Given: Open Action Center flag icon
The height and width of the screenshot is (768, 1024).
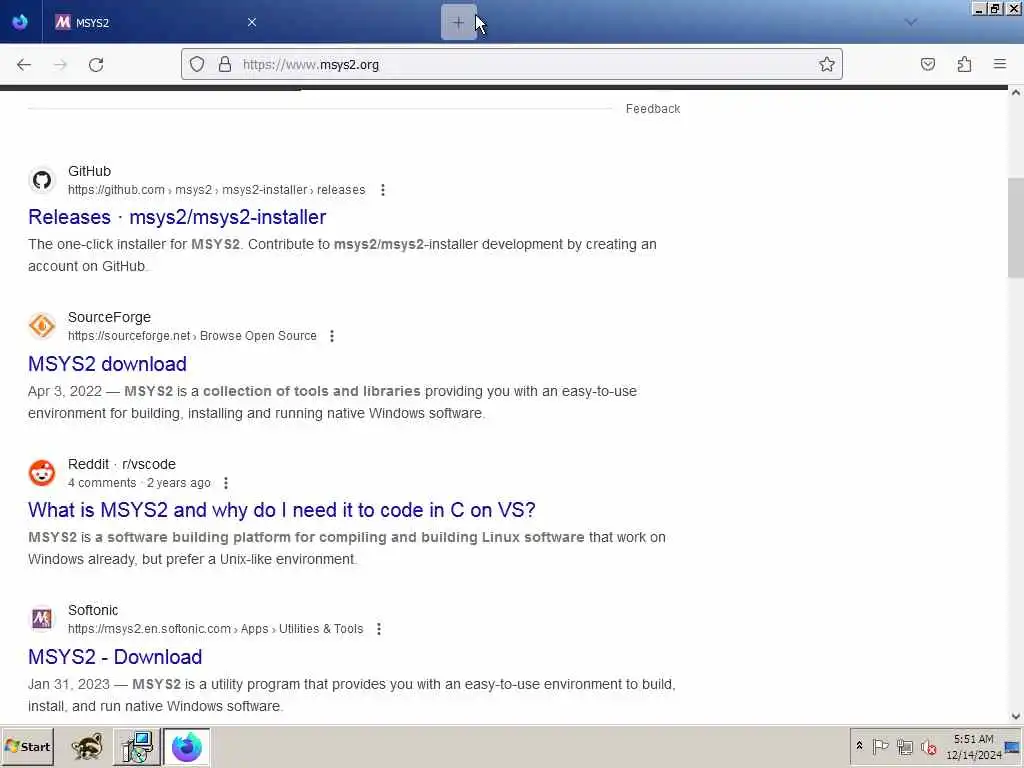Looking at the screenshot, I should [880, 746].
